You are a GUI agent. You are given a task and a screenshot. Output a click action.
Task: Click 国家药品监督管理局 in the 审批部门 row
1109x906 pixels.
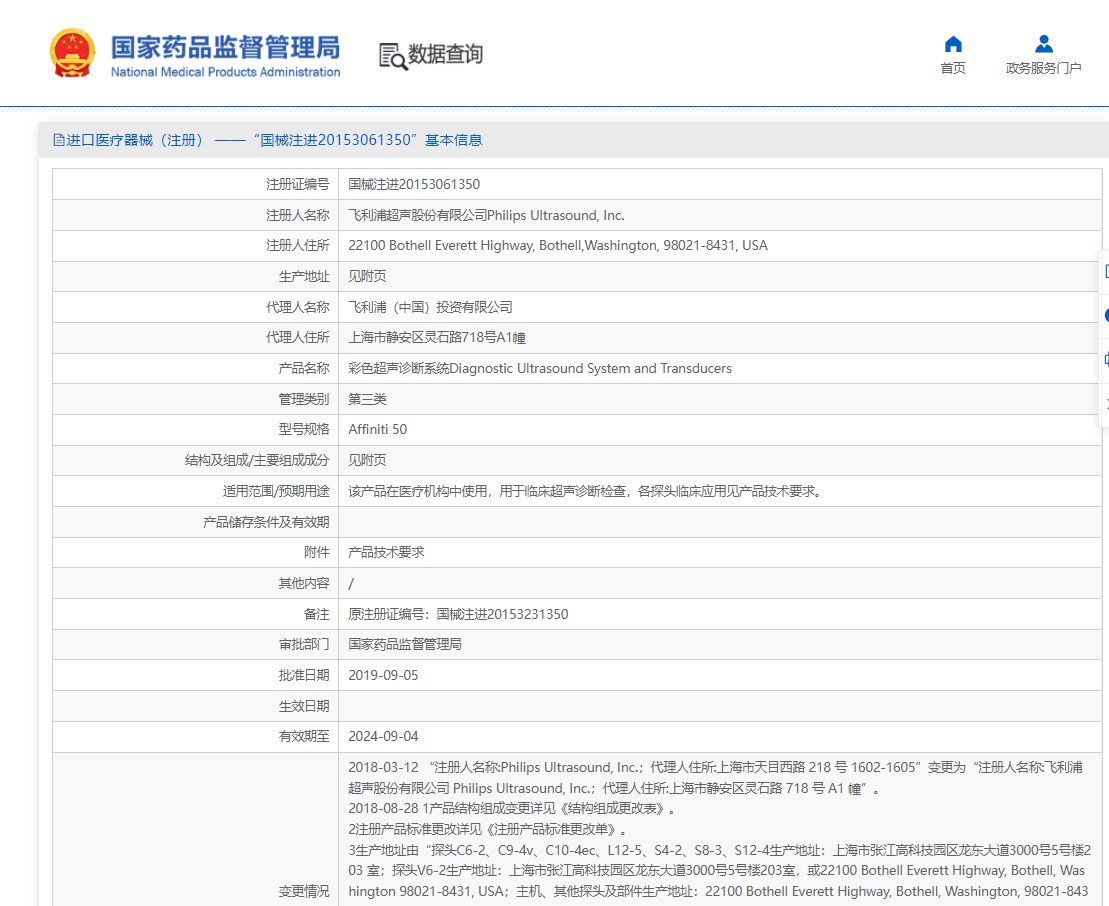click(405, 644)
